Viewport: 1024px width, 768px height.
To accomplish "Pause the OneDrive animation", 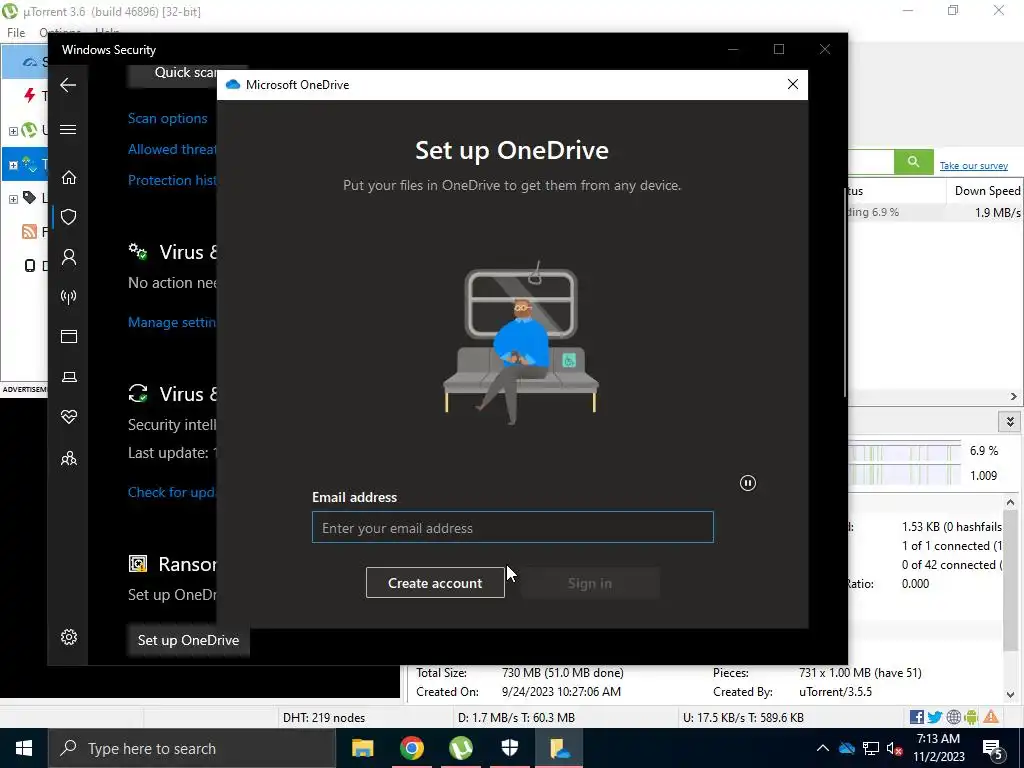I will [x=748, y=483].
